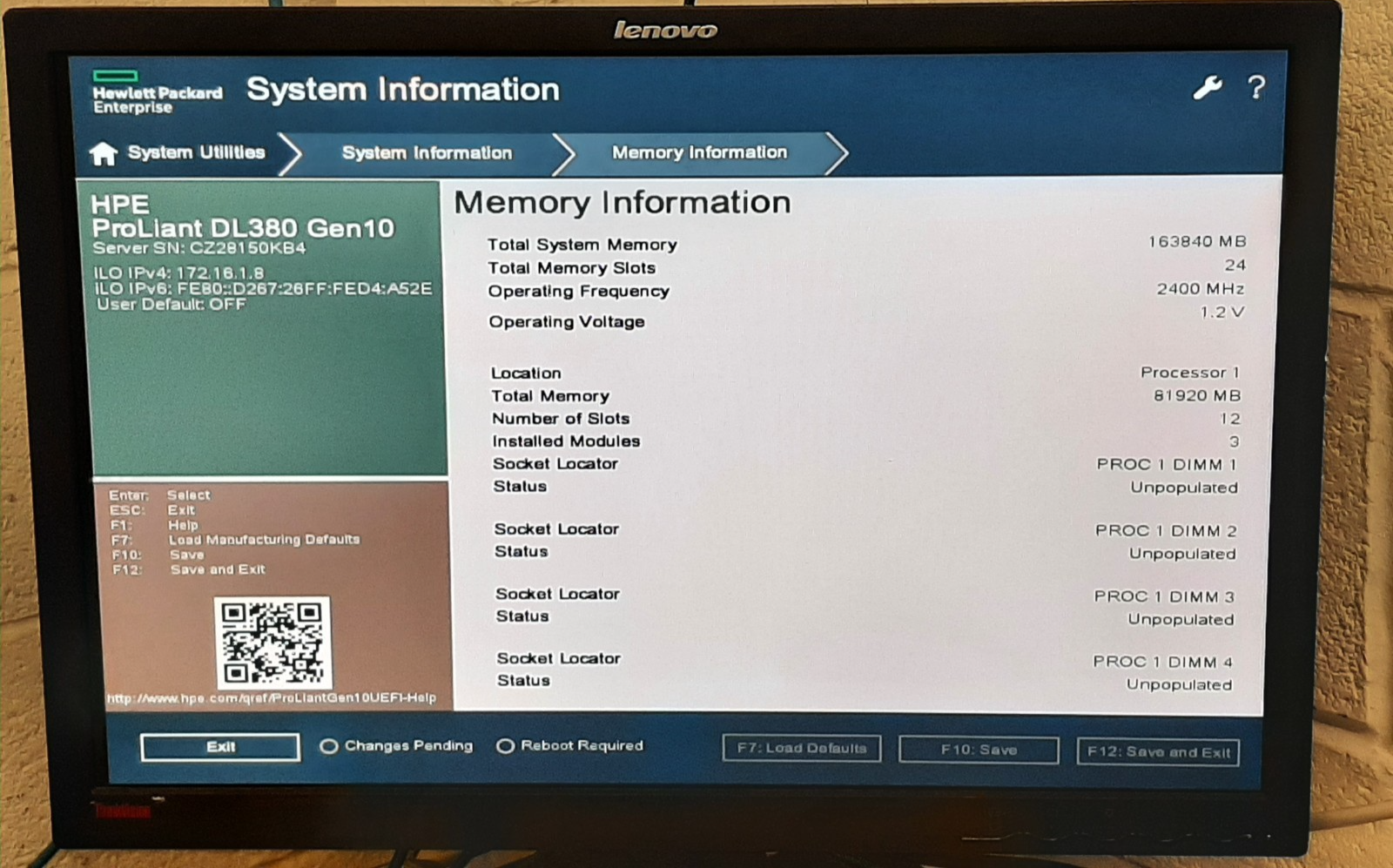
Task: Select the Operating Frequency row
Action: tap(866, 291)
